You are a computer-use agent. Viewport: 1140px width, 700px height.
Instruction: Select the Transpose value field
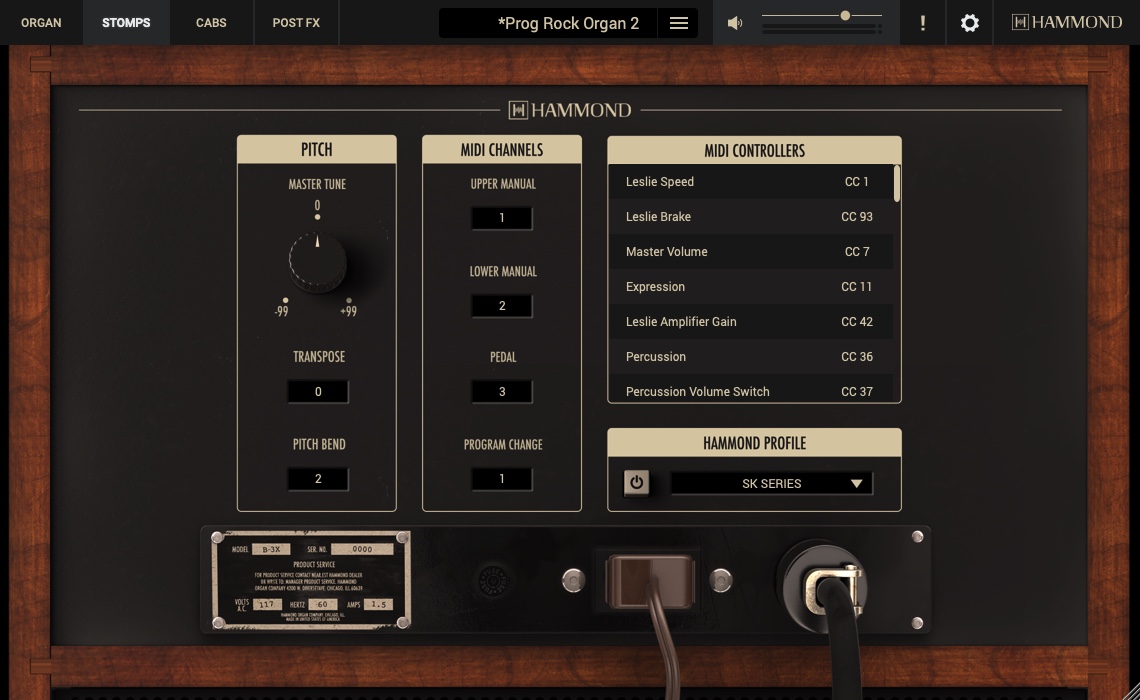point(318,392)
